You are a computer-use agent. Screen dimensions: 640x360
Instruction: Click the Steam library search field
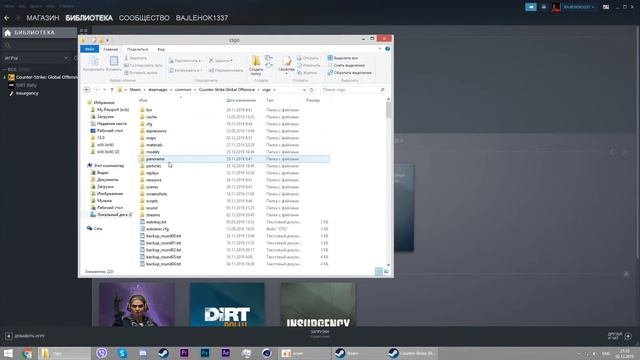[39, 45]
